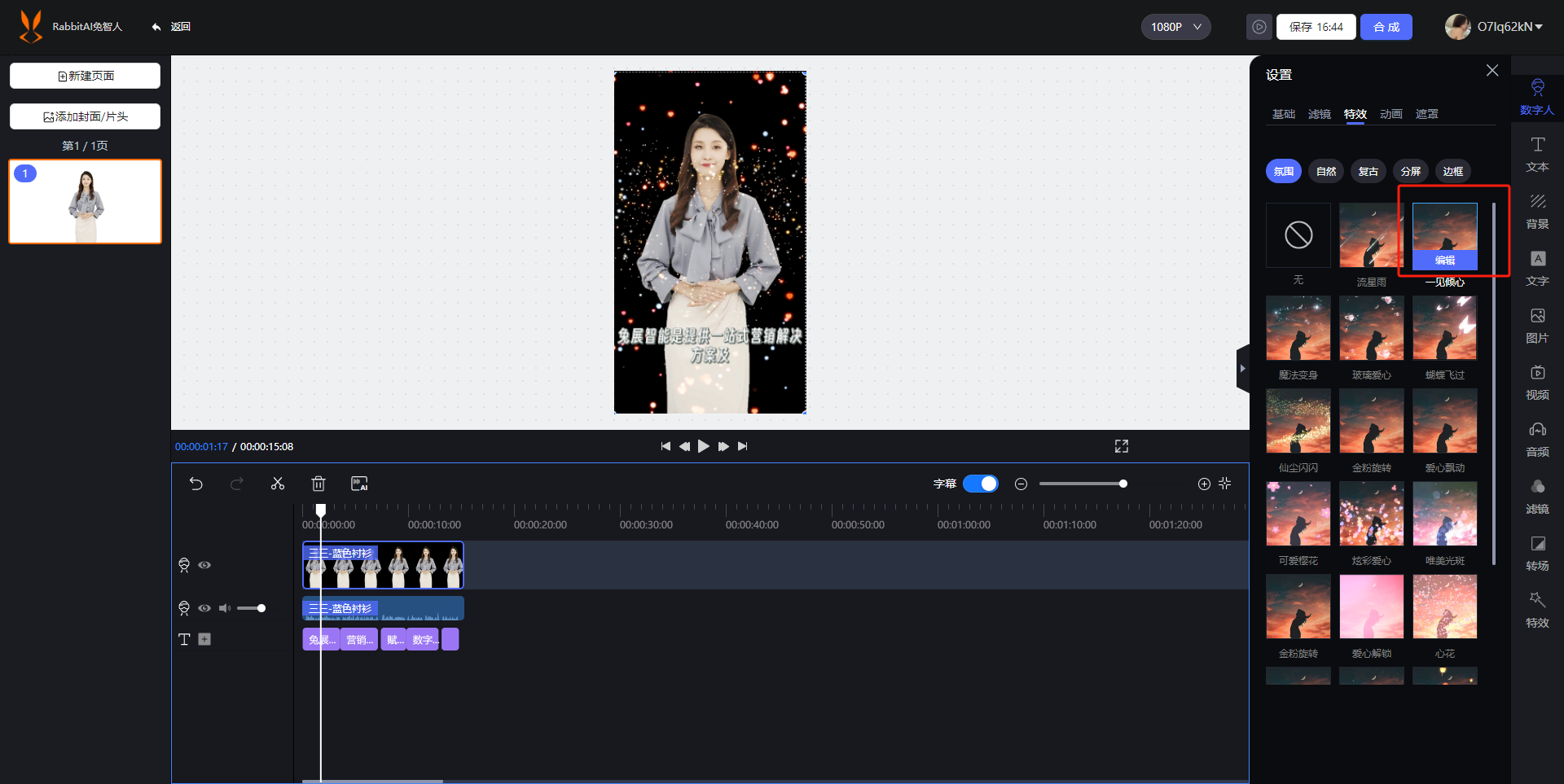Apply the 蝴蝶飞过 effect thumbnail
The image size is (1564, 784).
pyautogui.click(x=1445, y=328)
